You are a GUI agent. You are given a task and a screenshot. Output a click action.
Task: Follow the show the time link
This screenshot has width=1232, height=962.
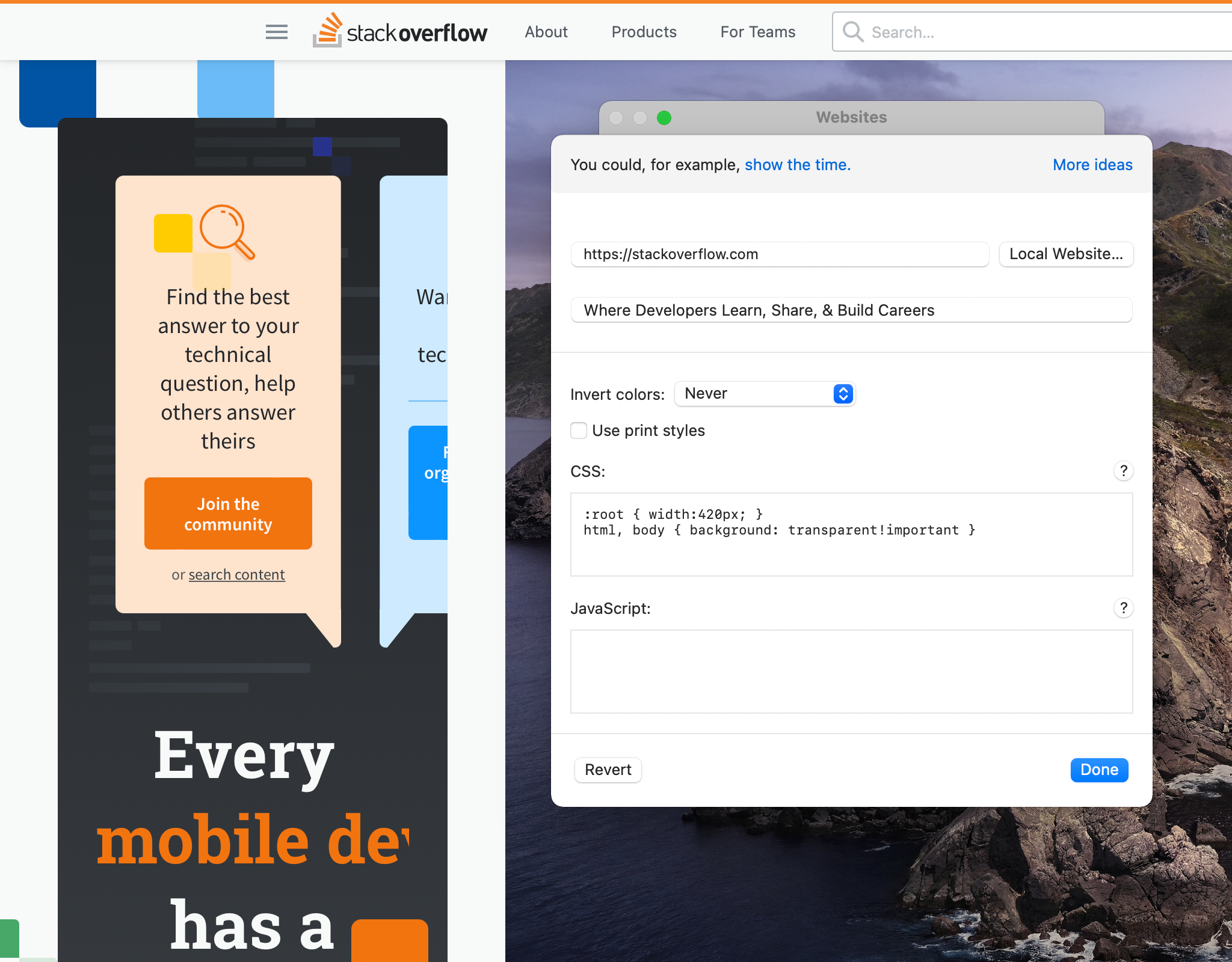click(x=796, y=164)
